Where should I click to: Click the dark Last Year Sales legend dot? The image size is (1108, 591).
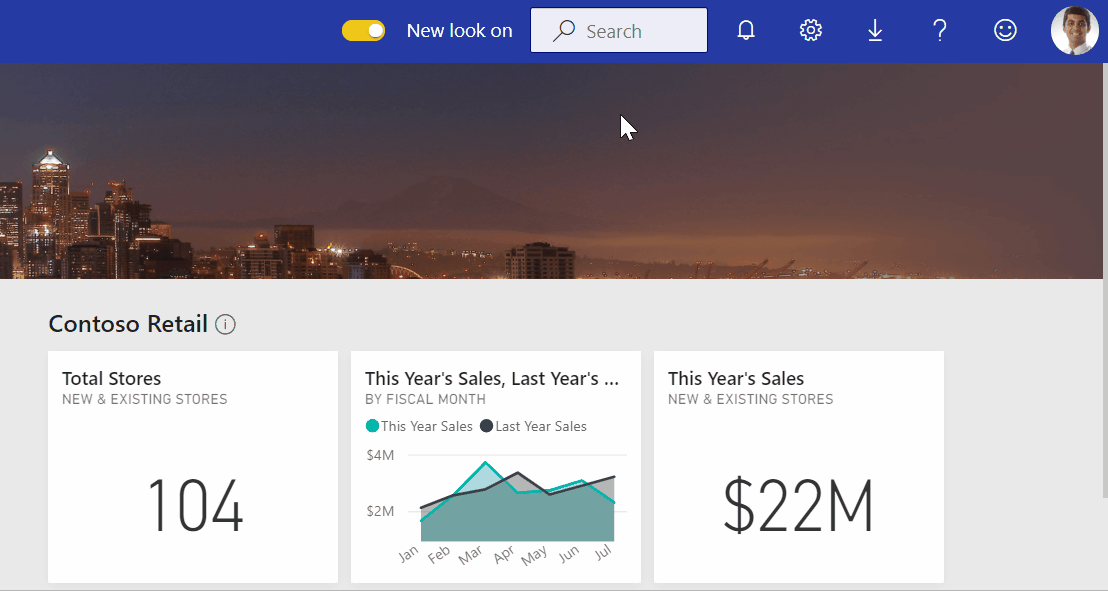(487, 426)
